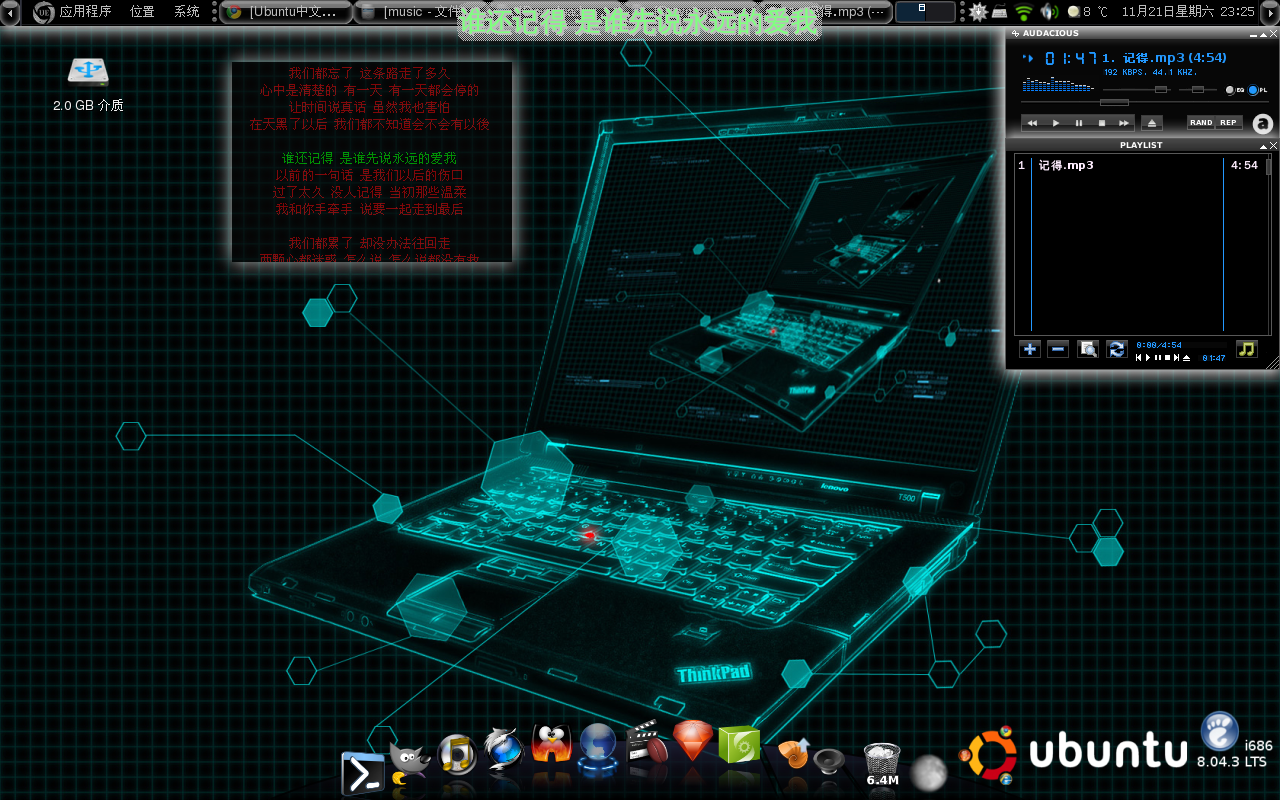Click the playlist refresh/misc button
1280x800 pixels.
coord(1117,349)
